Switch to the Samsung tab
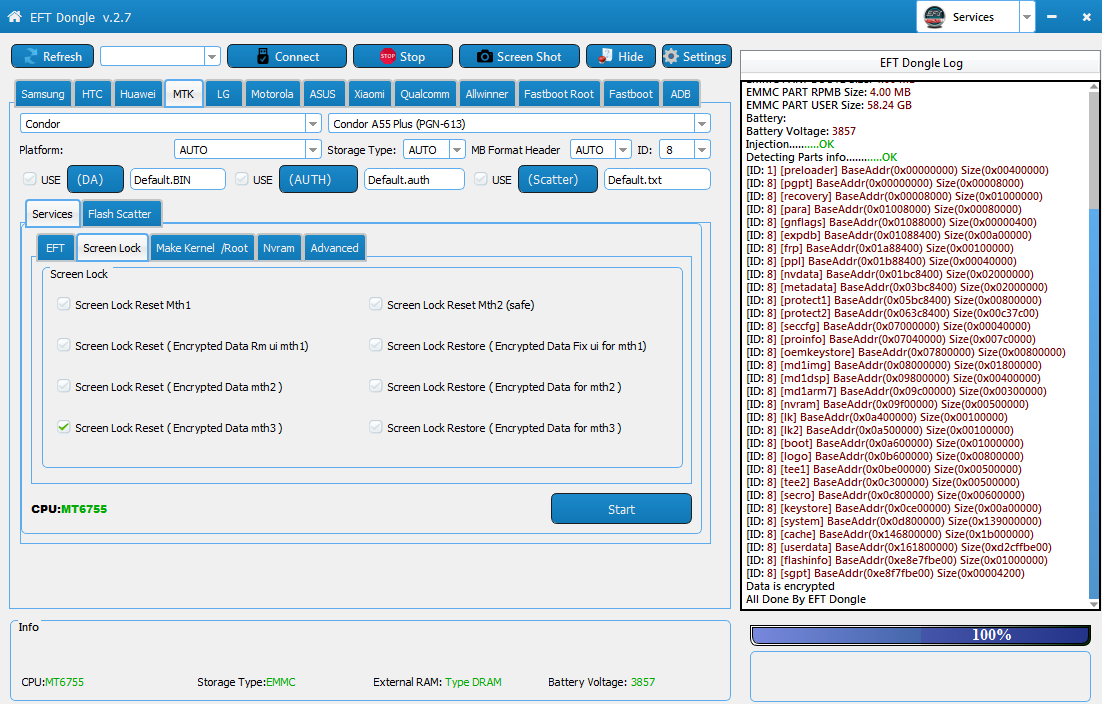 click(43, 93)
